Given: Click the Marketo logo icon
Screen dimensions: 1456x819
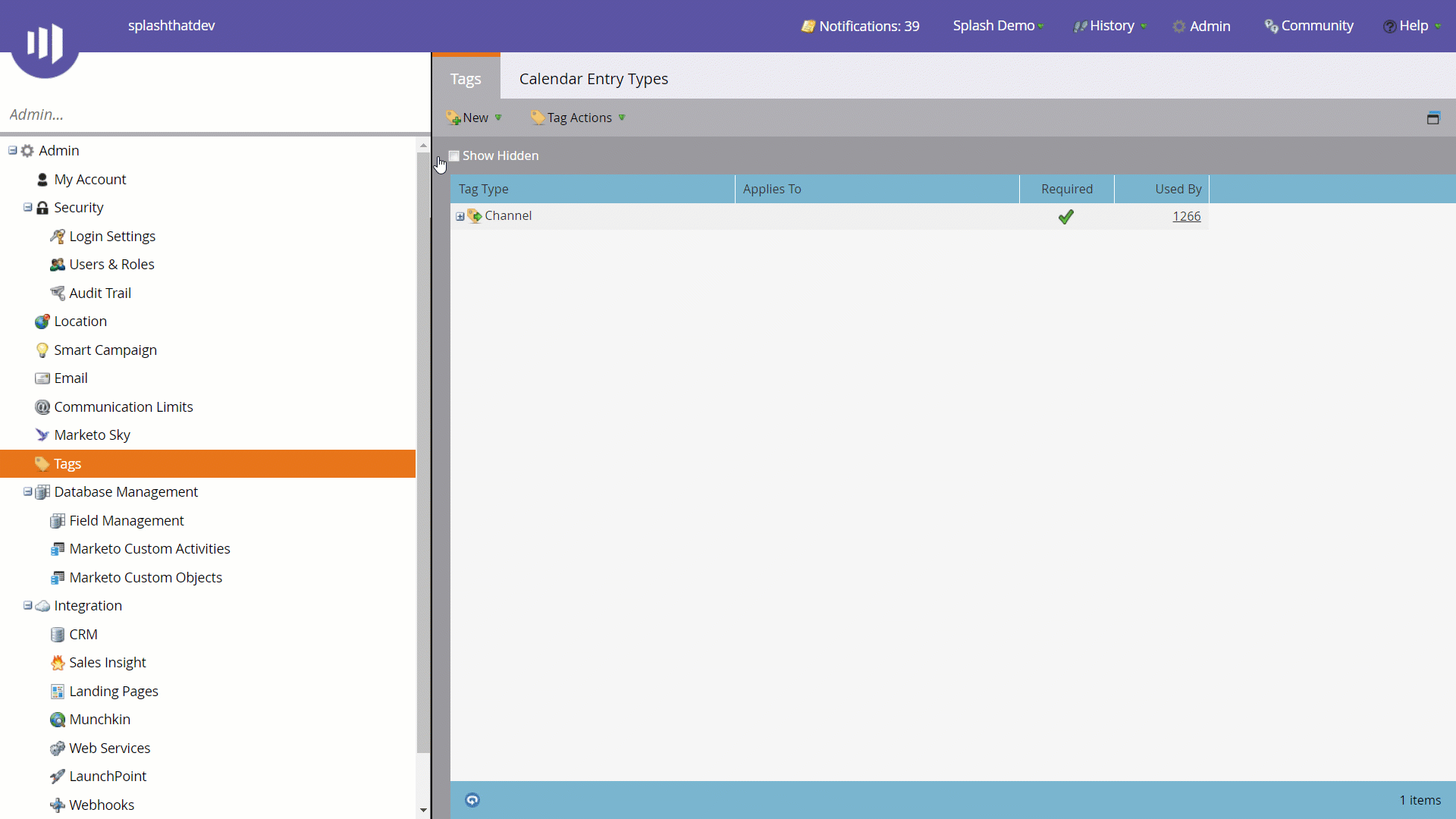Looking at the screenshot, I should [45, 42].
